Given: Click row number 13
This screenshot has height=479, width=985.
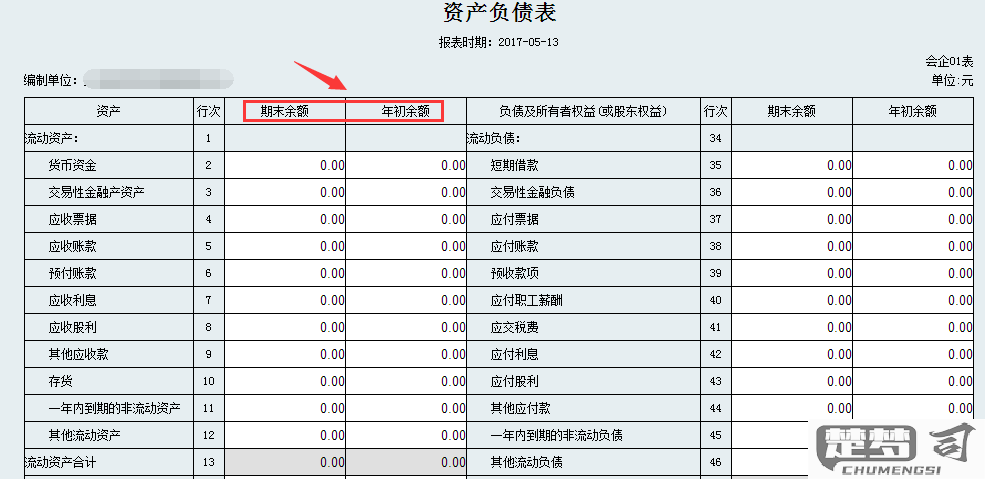Looking at the screenshot, I should (209, 462).
